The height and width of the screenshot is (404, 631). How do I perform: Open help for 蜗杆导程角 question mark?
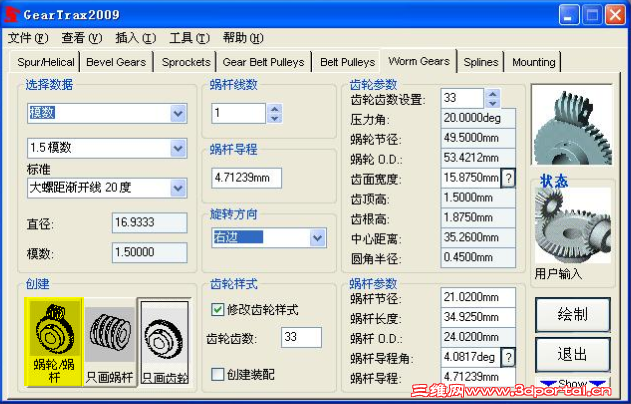click(508, 357)
